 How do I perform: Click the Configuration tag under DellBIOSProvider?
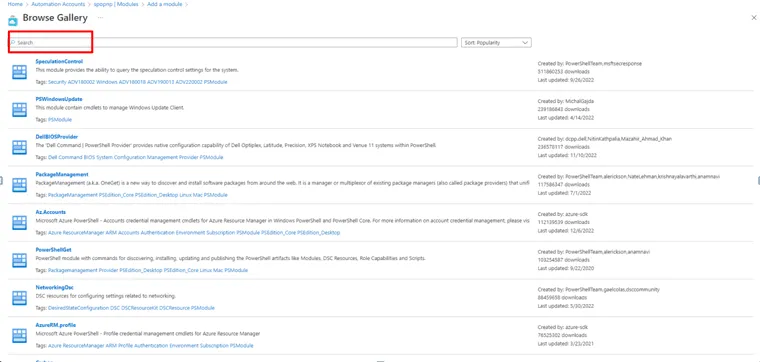coord(130,157)
